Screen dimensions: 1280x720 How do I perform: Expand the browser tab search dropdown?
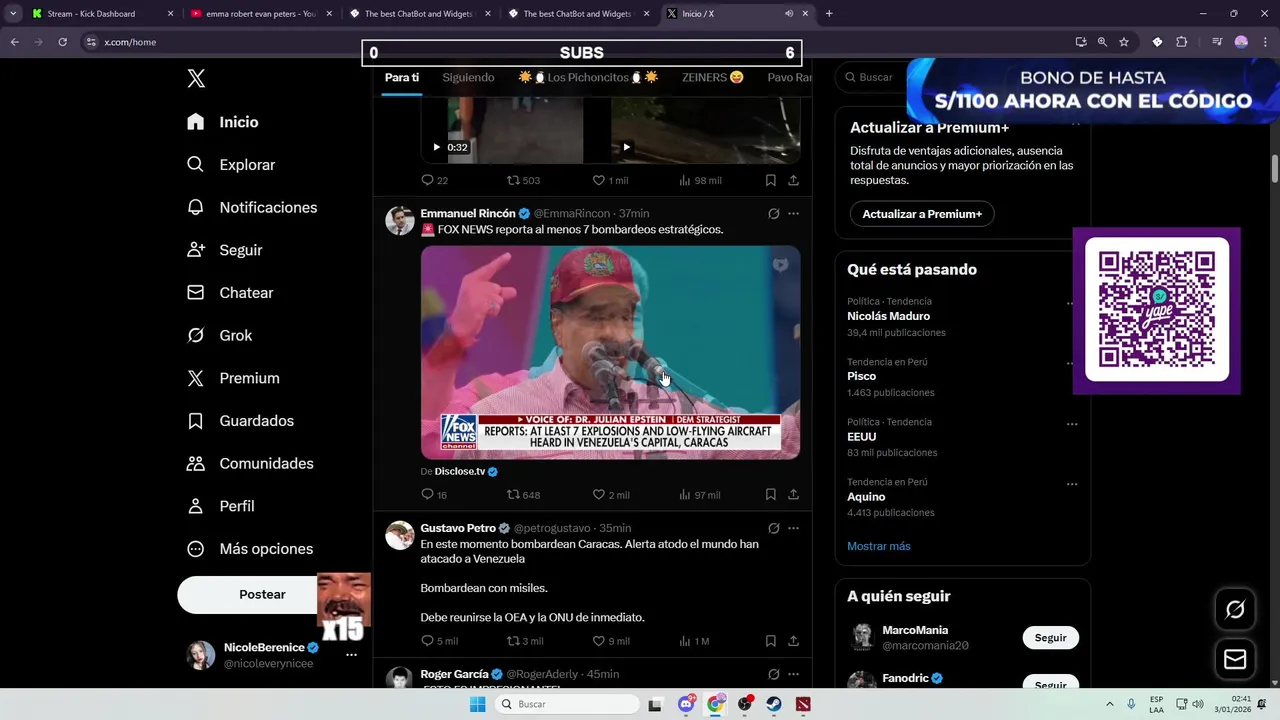[13, 14]
